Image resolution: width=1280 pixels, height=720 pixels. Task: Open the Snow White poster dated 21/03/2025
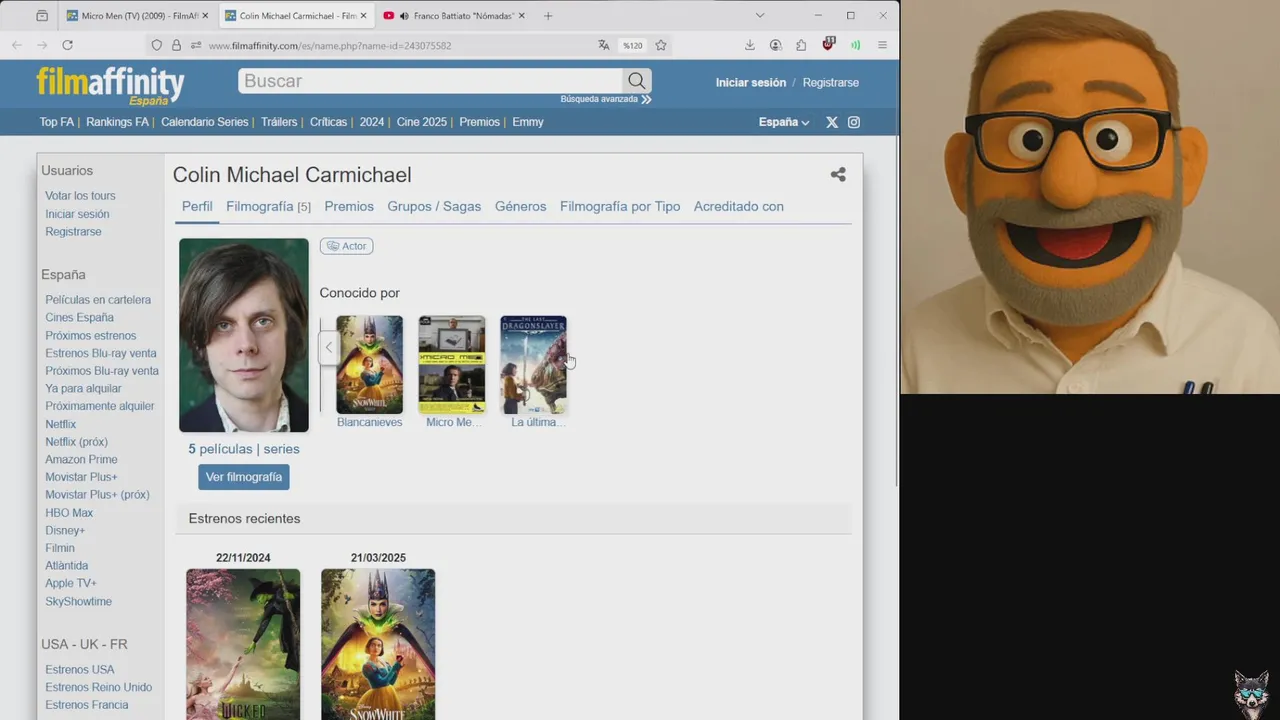378,644
